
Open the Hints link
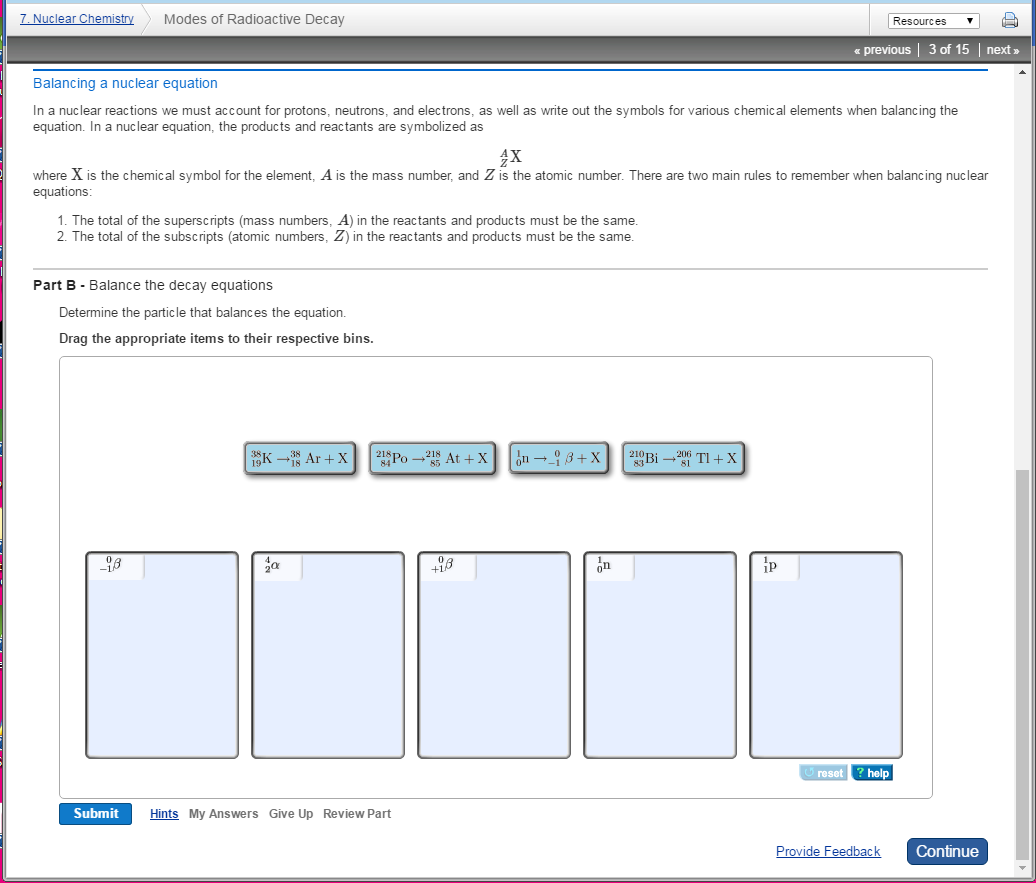coord(164,814)
